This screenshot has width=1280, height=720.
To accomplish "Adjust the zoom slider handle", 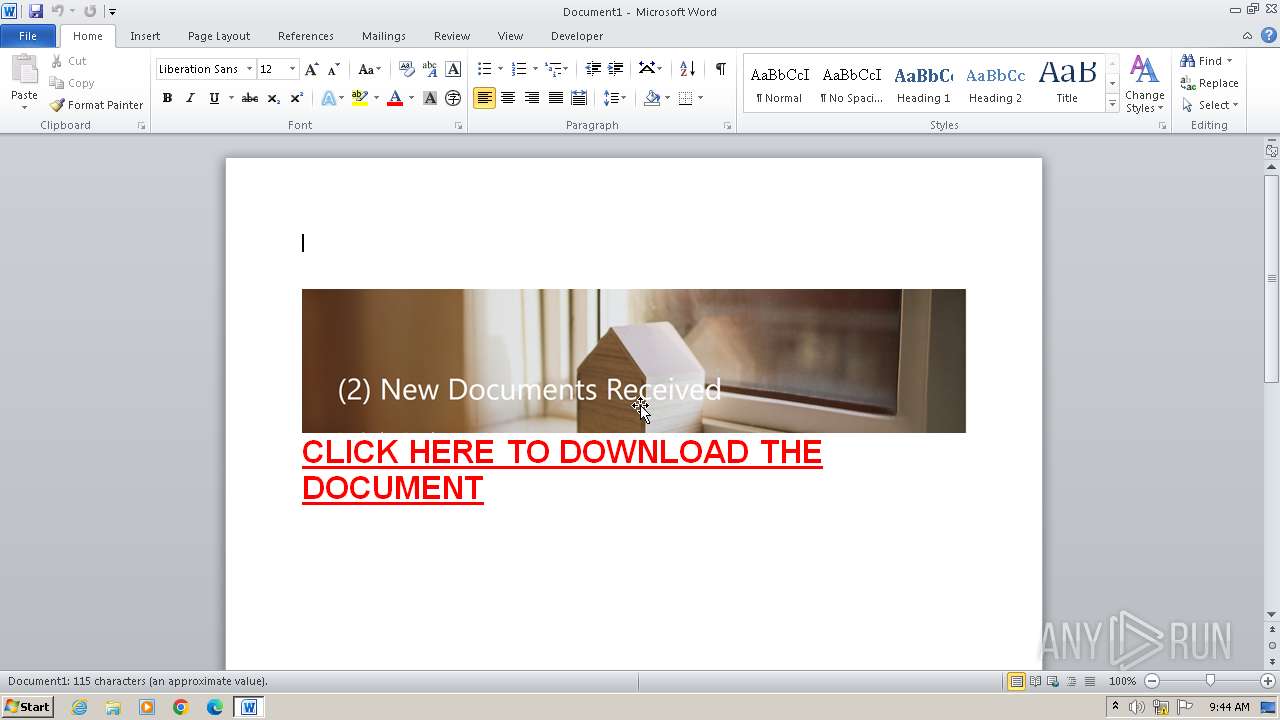I will click(1210, 681).
